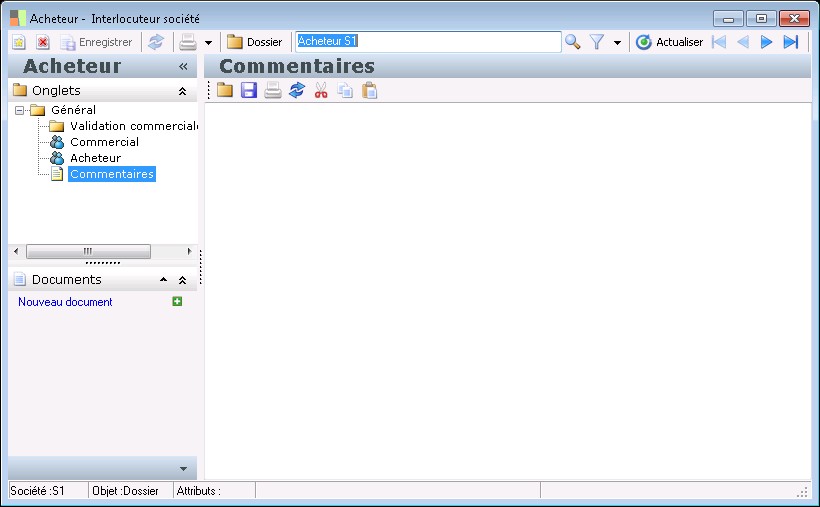Click the red delete record icon

click(x=43, y=42)
